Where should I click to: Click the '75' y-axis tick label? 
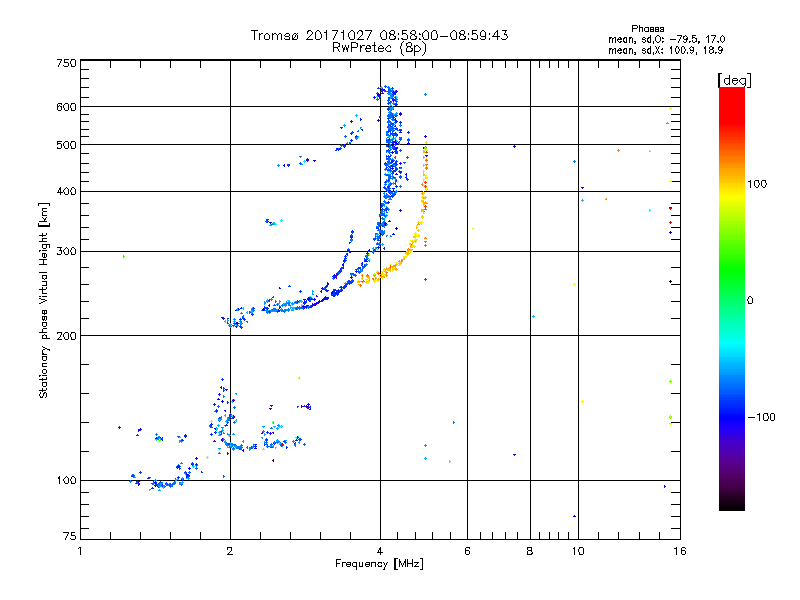[x=70, y=536]
